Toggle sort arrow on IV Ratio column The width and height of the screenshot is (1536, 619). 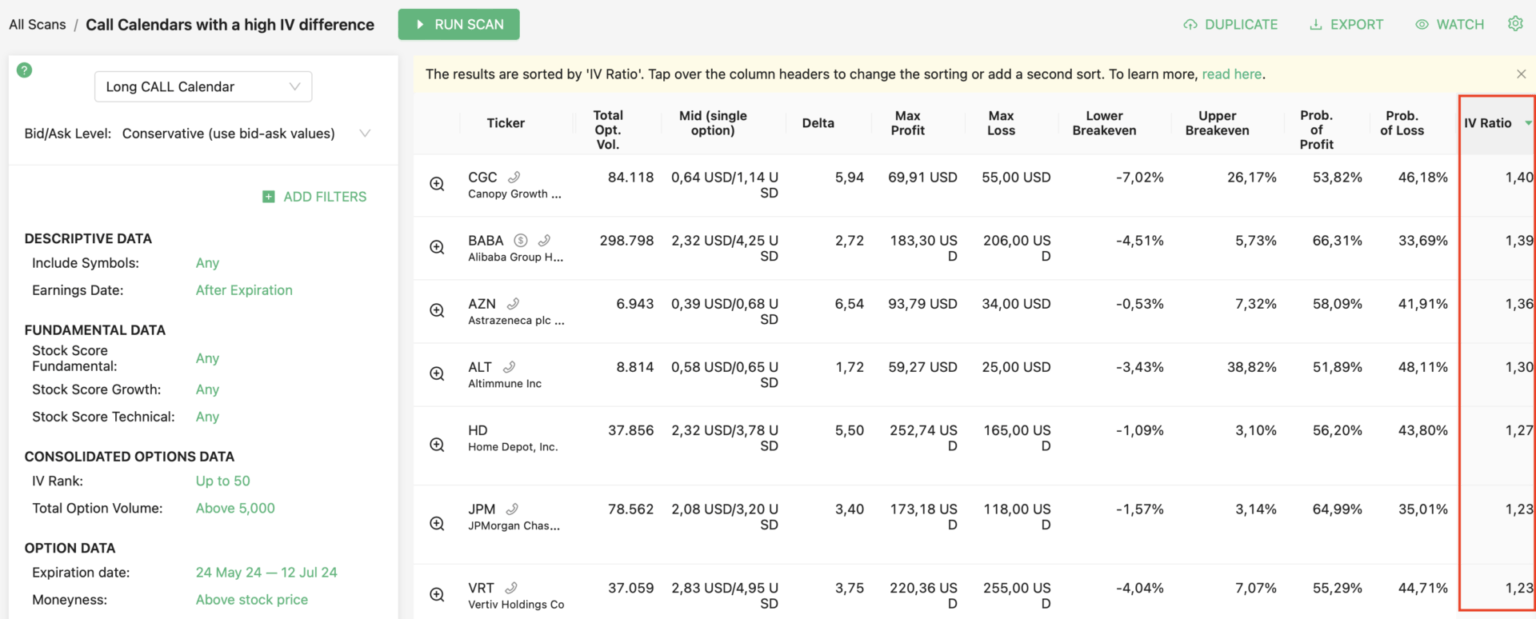click(x=1528, y=123)
